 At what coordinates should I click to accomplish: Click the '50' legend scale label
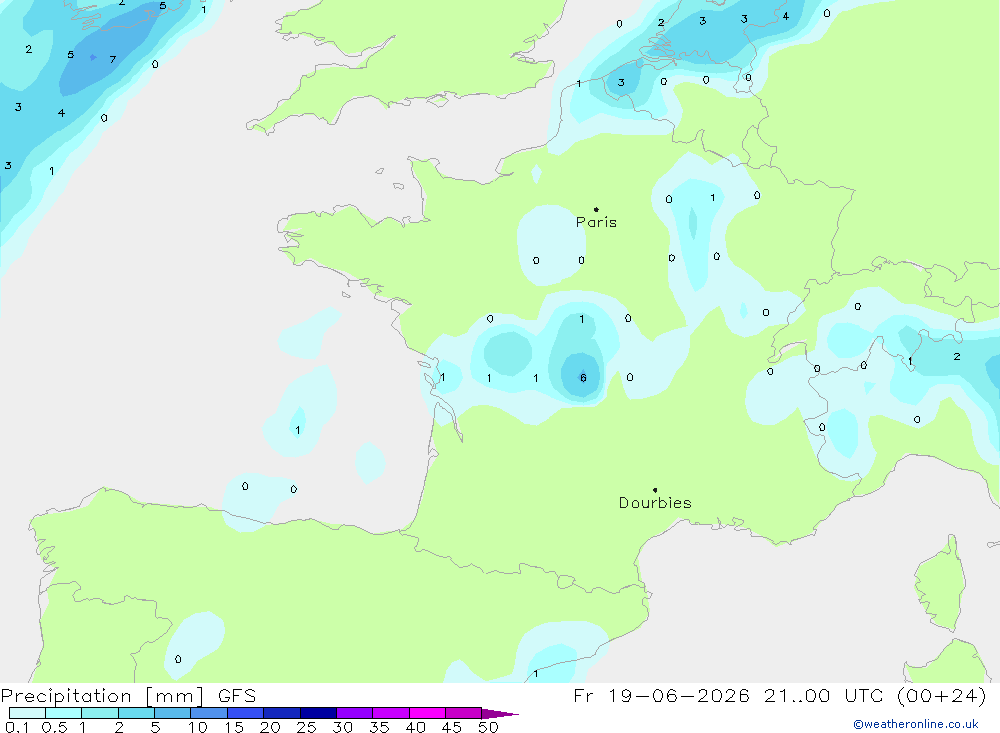click(489, 727)
